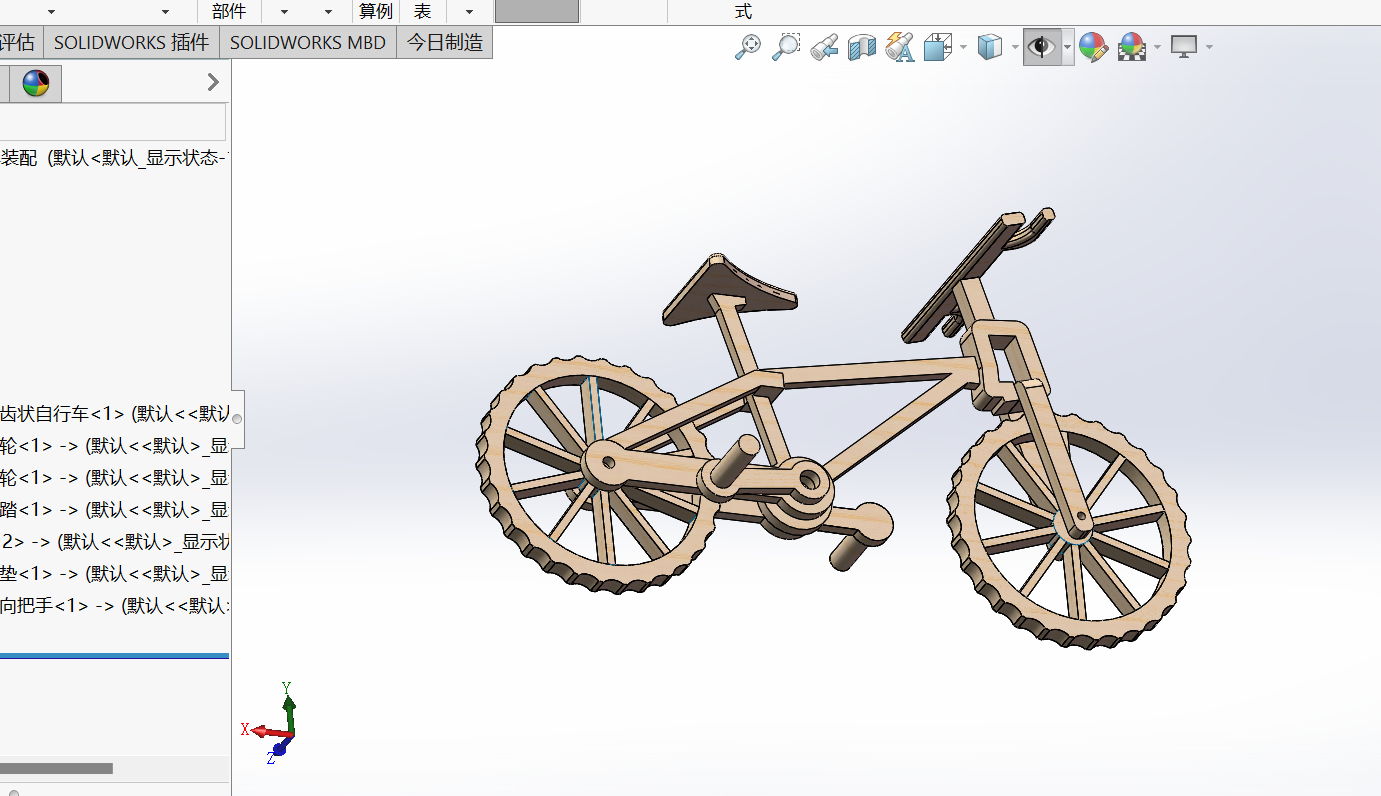The width and height of the screenshot is (1381, 796).
Task: Open the View Settings monitor dropdown arrow
Action: click(x=1210, y=47)
